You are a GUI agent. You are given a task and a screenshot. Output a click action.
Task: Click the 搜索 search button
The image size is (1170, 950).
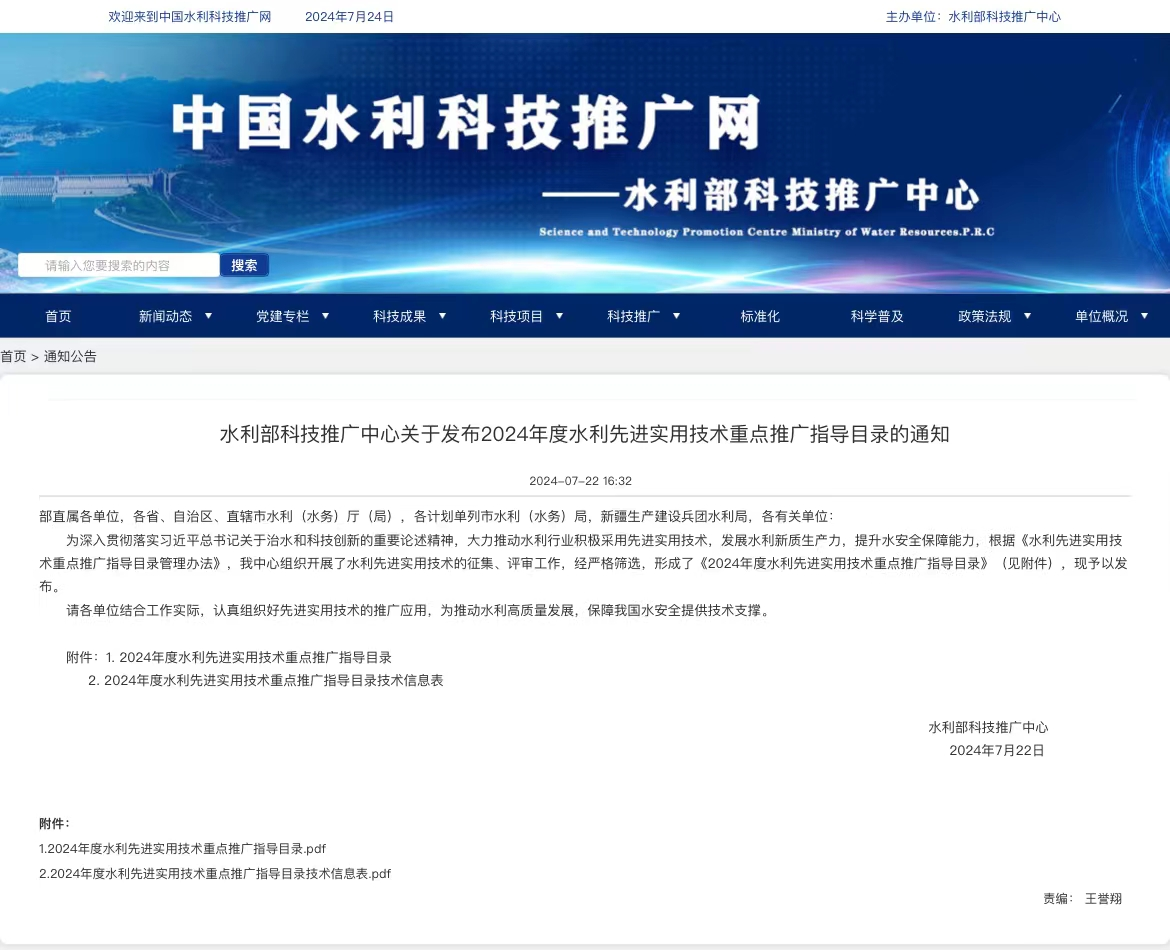pyautogui.click(x=244, y=265)
